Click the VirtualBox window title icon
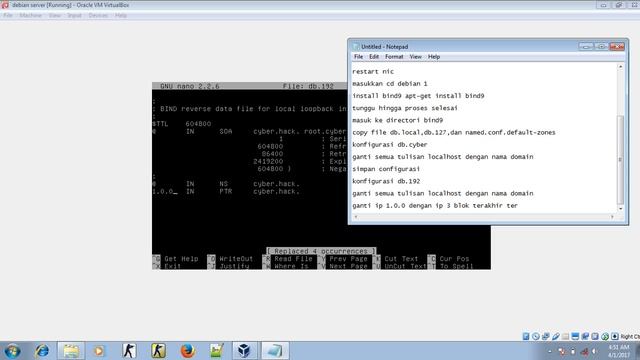The image size is (640, 360). tap(5, 5)
